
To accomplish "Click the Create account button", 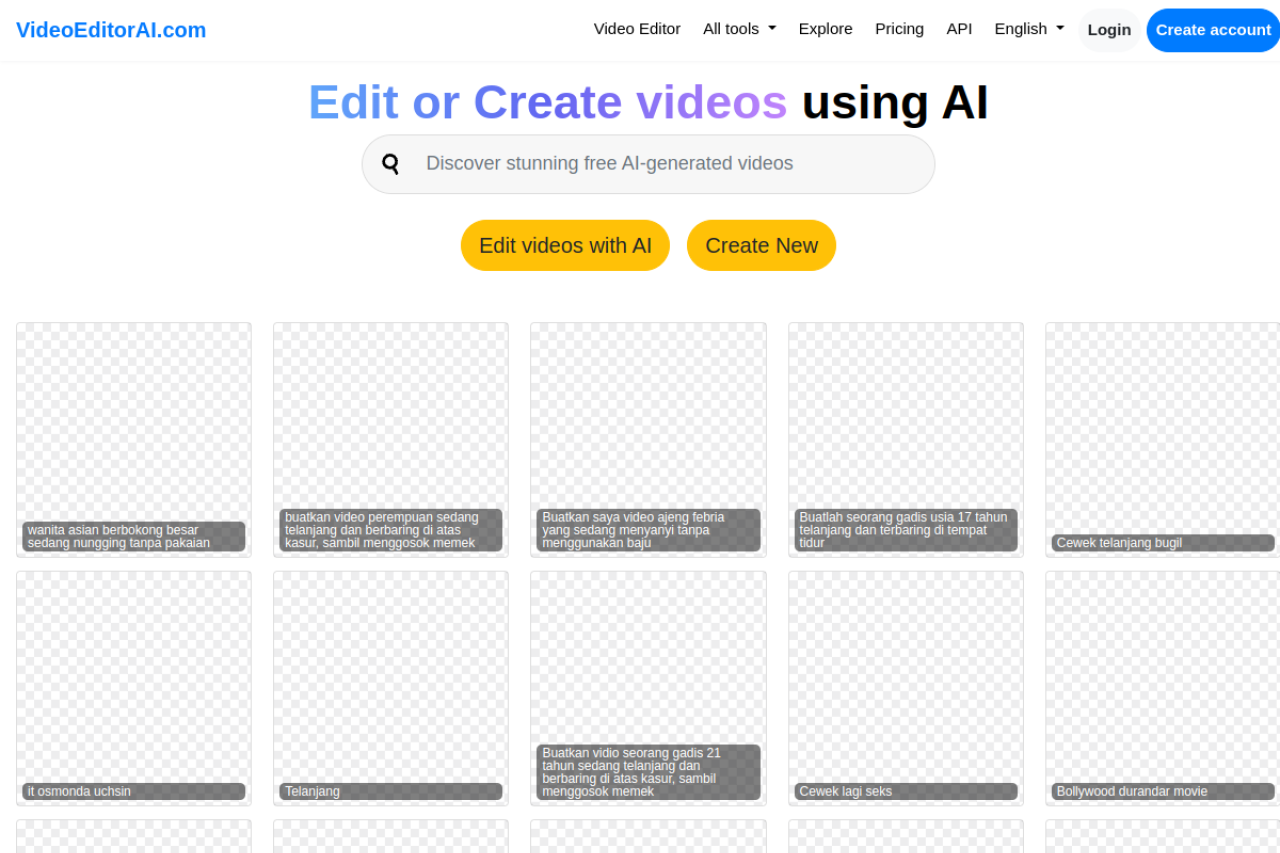I will coord(1213,30).
